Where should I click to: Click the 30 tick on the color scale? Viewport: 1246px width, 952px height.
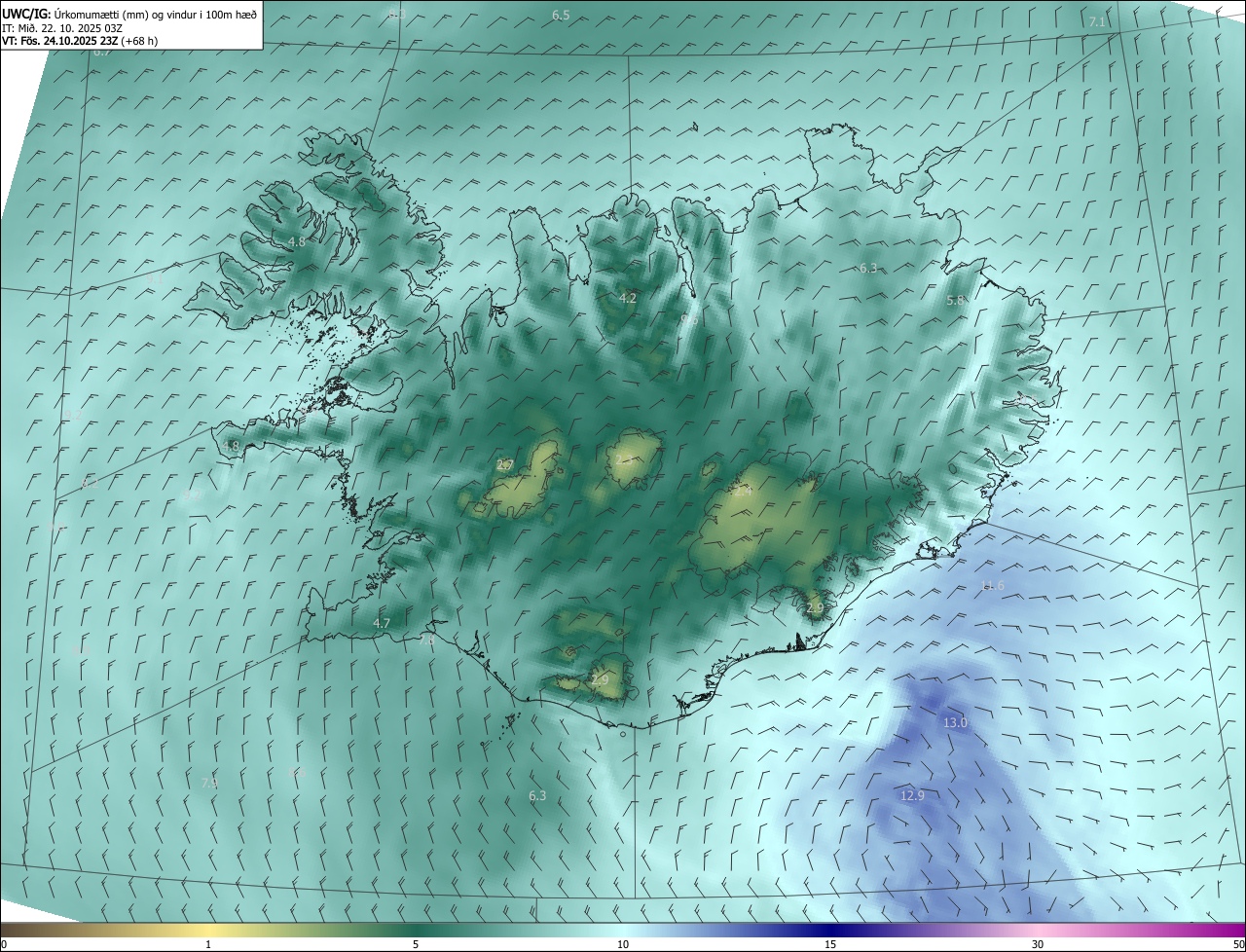[x=1038, y=944]
